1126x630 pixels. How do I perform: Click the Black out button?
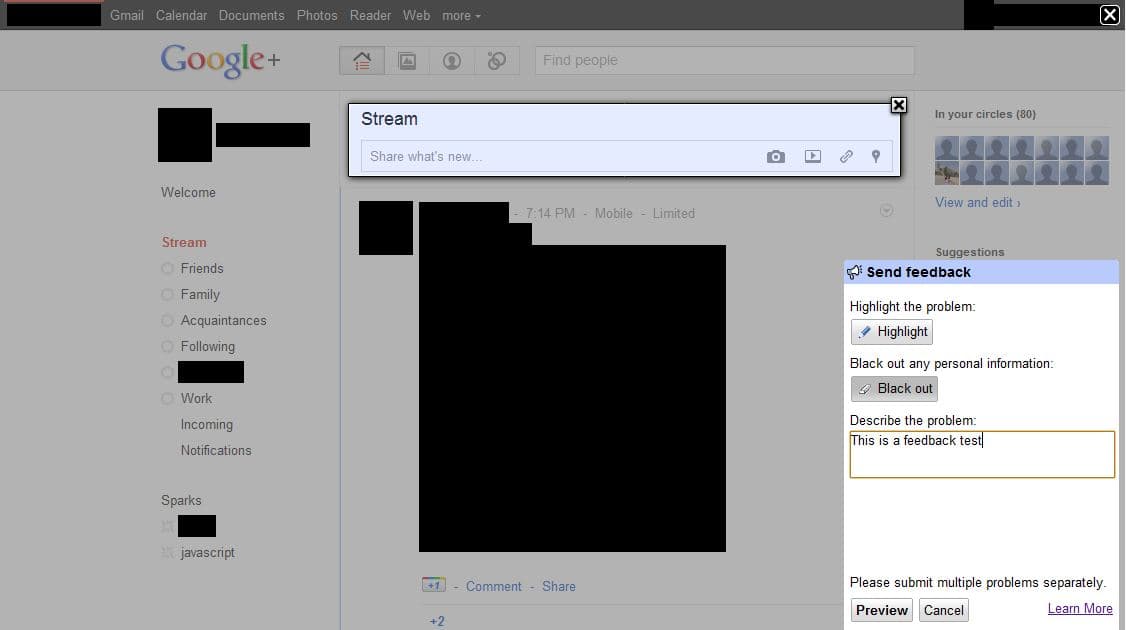click(x=894, y=389)
